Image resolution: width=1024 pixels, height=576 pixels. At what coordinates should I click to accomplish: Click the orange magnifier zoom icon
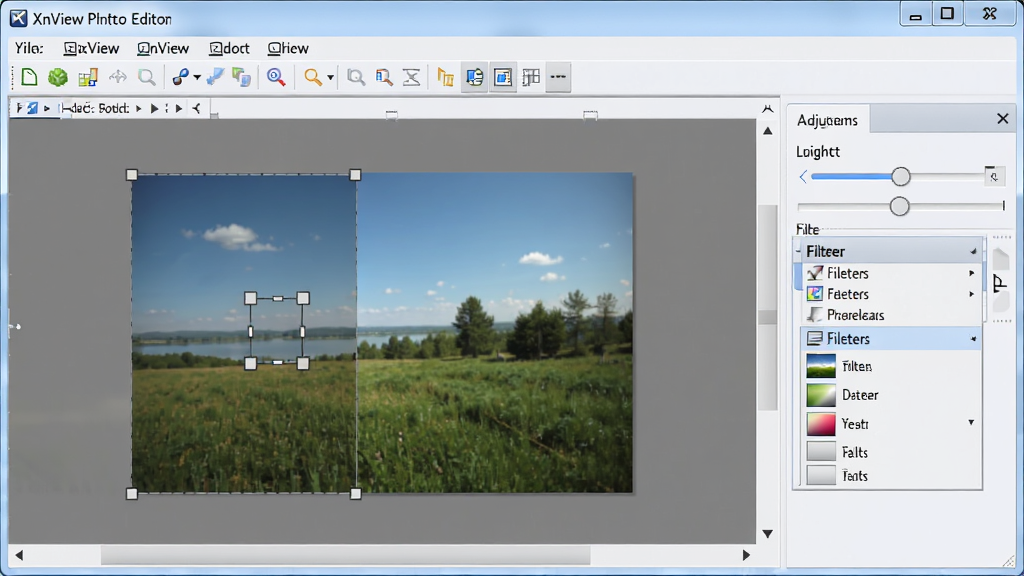[x=313, y=77]
